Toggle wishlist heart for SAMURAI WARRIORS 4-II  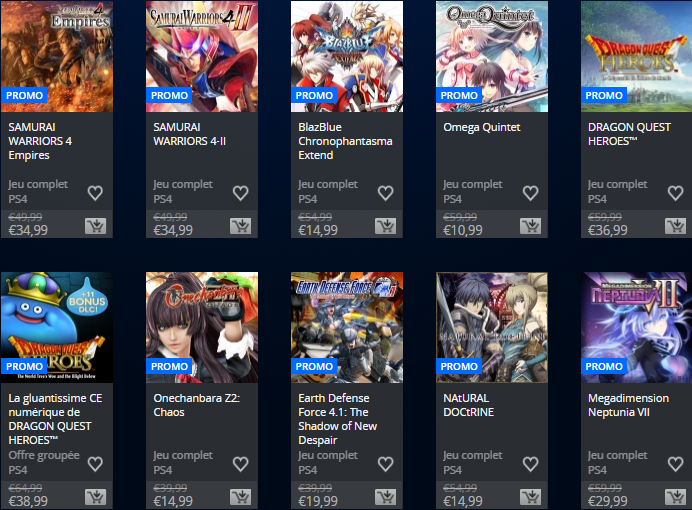[241, 193]
